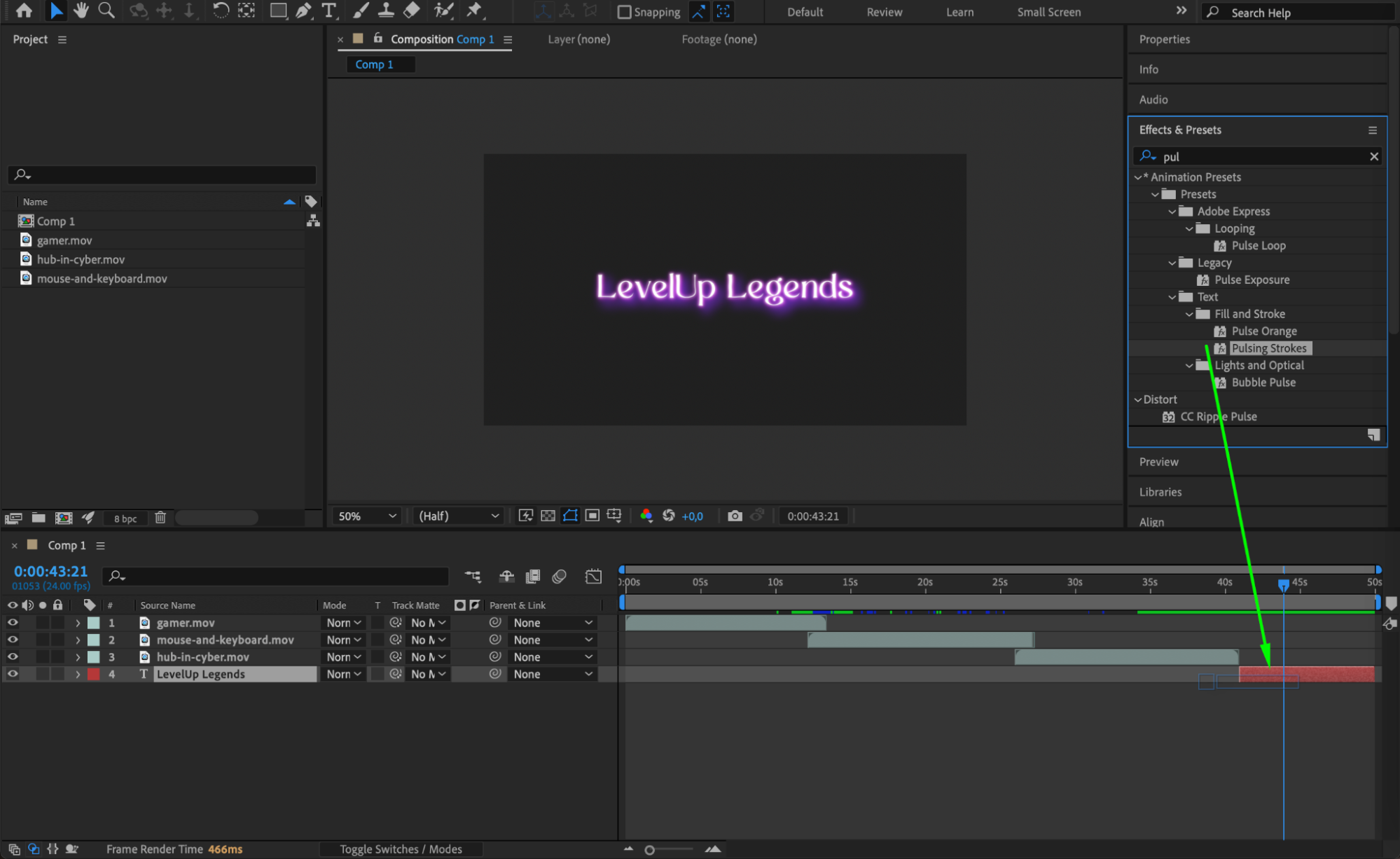Viewport: 1400px width, 859px height.
Task: Open the 50% magnification dropdown
Action: [367, 516]
